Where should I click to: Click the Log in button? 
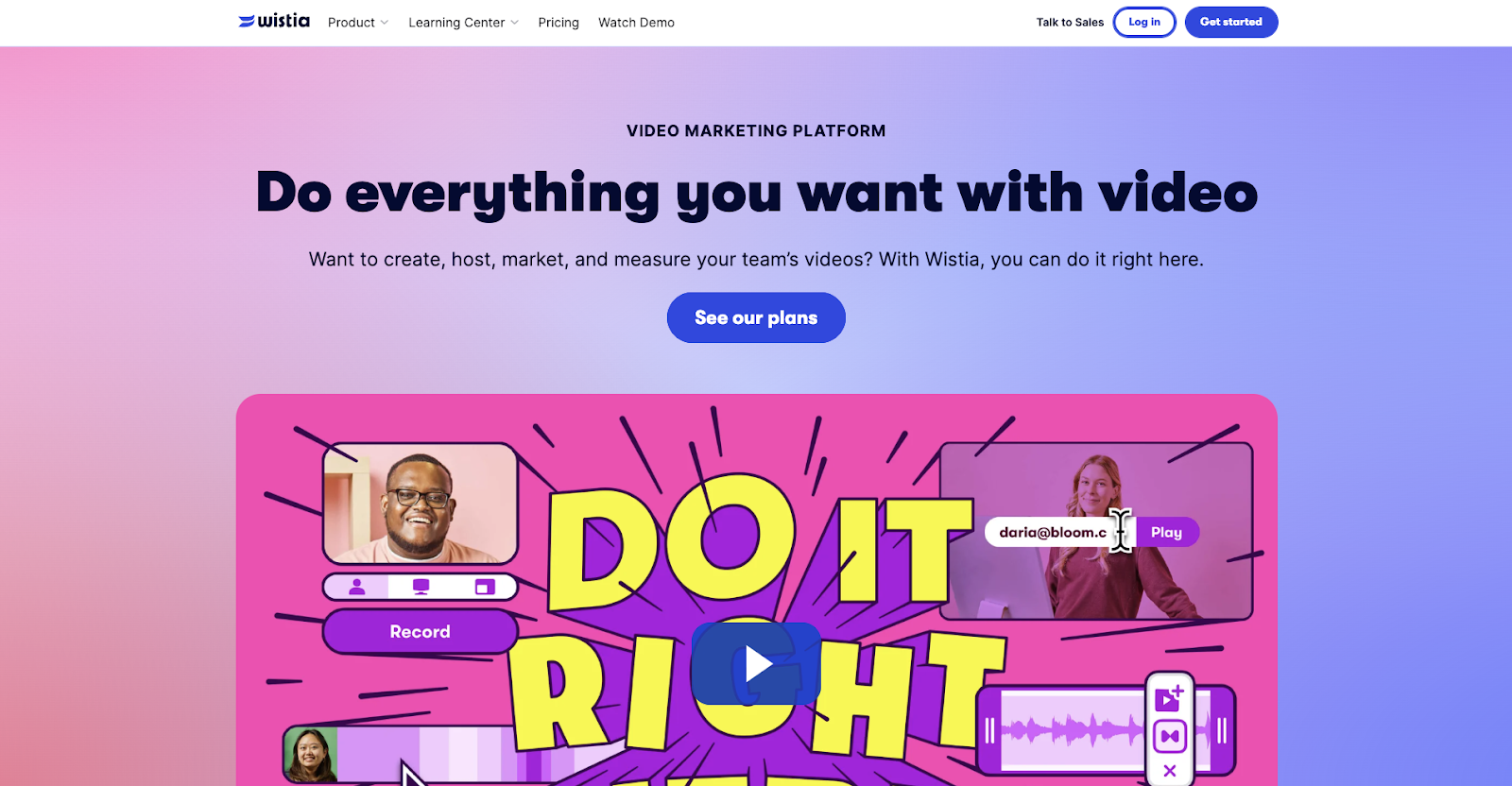[1144, 22]
